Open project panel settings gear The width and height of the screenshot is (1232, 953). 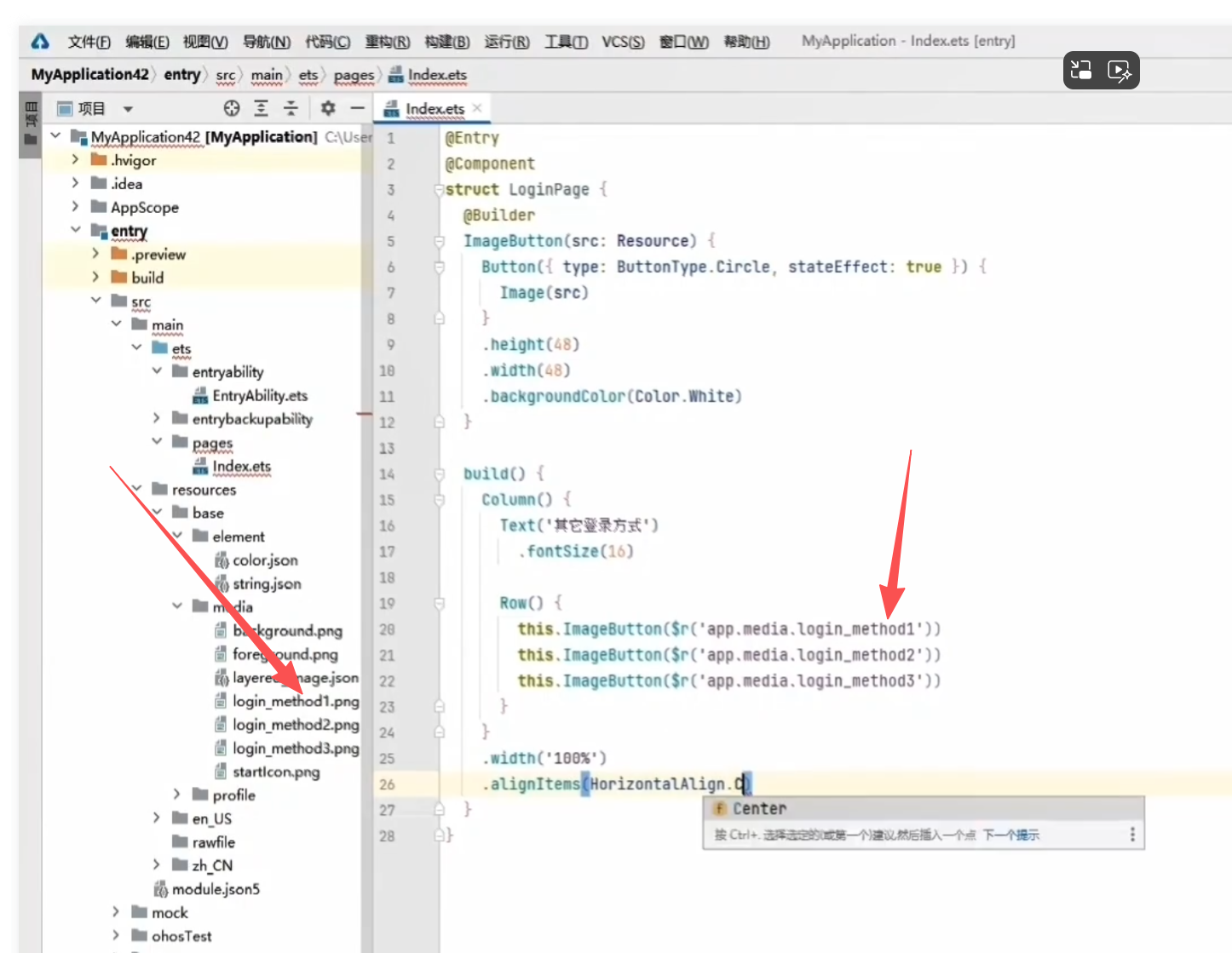click(x=328, y=108)
